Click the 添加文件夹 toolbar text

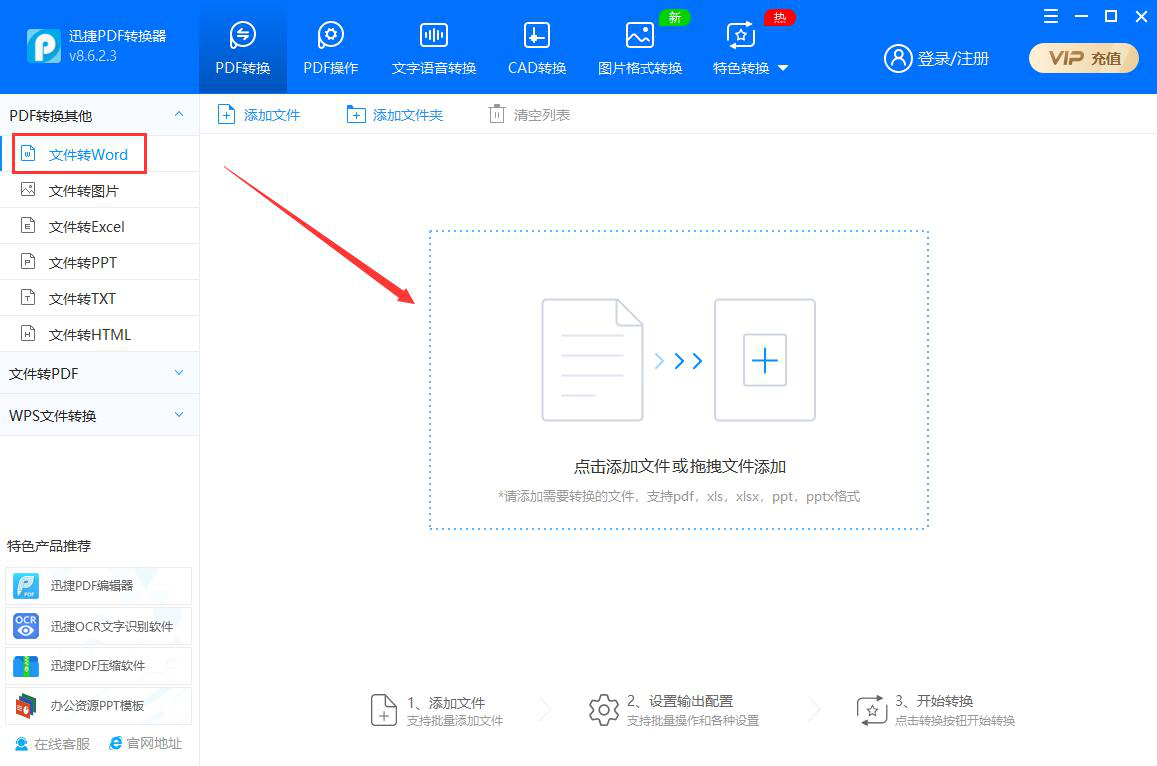coord(408,115)
